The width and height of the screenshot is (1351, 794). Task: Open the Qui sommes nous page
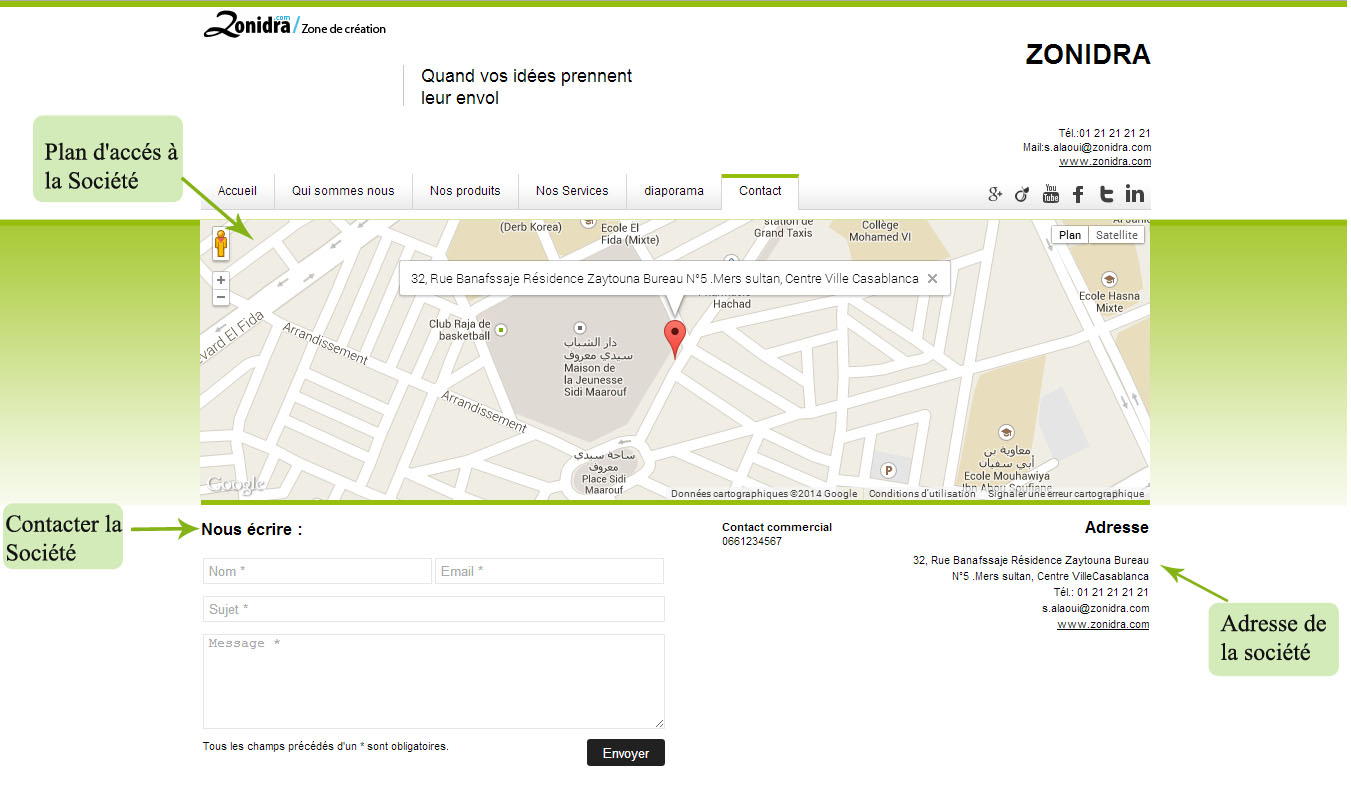coord(343,191)
